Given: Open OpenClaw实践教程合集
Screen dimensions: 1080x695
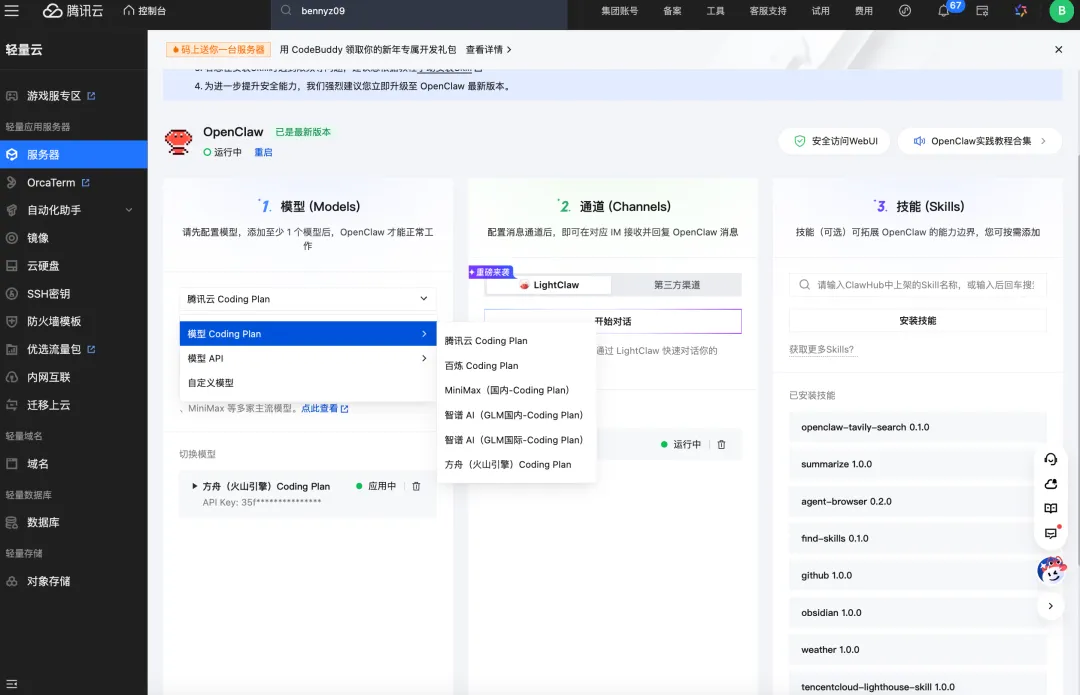Looking at the screenshot, I should click(979, 141).
